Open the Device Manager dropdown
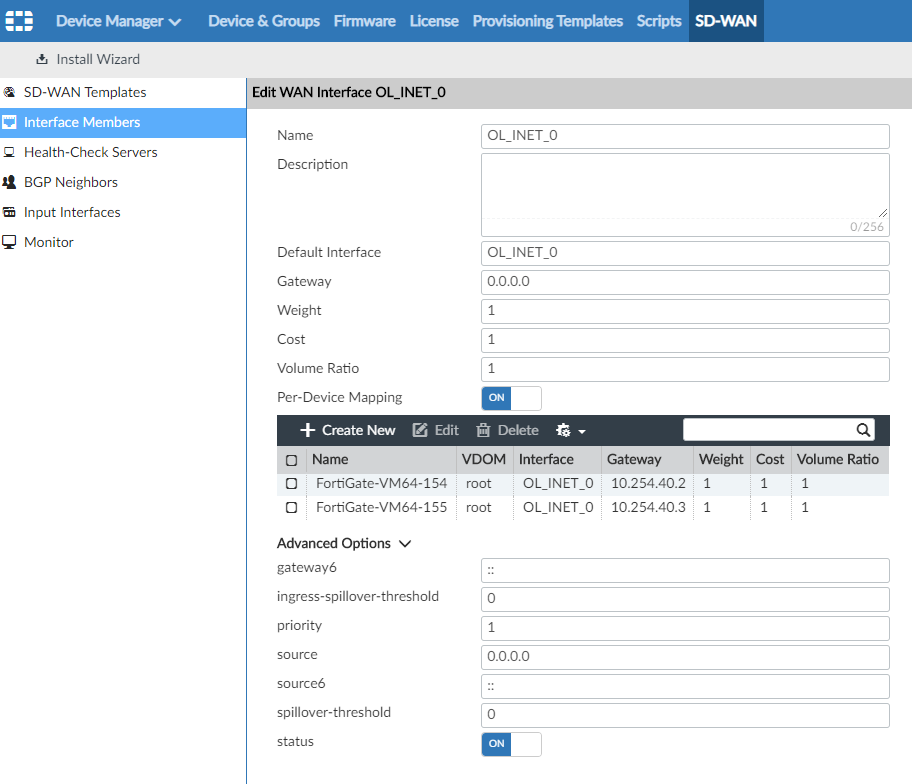The image size is (912, 784). pyautogui.click(x=118, y=20)
